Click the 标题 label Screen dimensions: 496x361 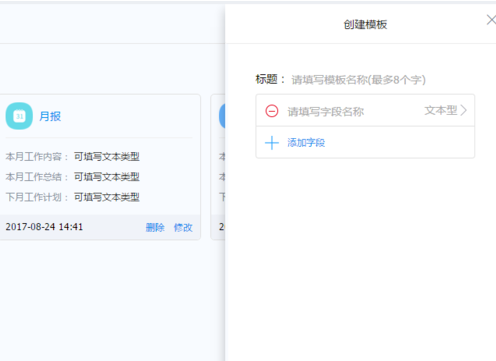coord(270,79)
